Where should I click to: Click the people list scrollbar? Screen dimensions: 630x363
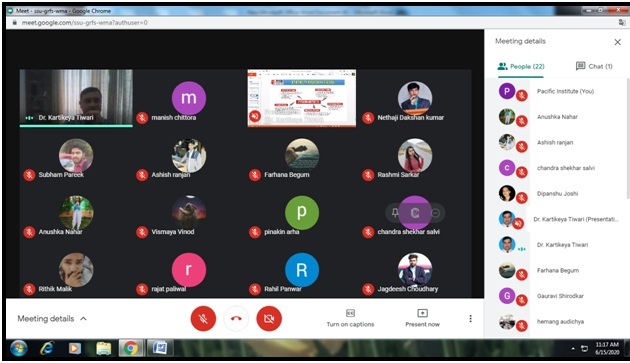pyautogui.click(x=627, y=139)
